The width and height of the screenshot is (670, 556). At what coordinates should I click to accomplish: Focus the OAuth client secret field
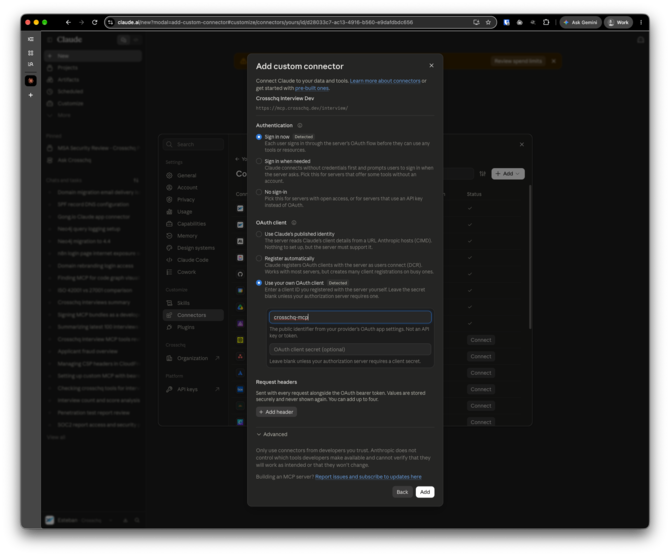(350, 349)
